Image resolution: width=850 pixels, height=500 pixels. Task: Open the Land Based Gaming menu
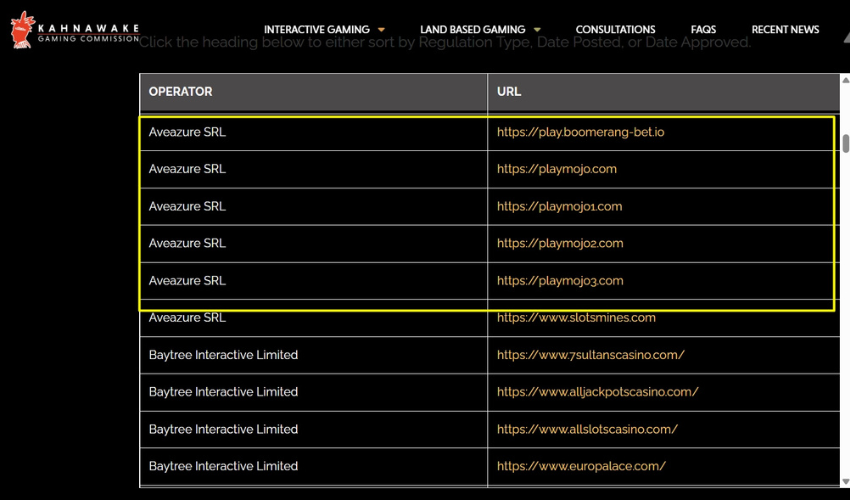pyautogui.click(x=472, y=29)
